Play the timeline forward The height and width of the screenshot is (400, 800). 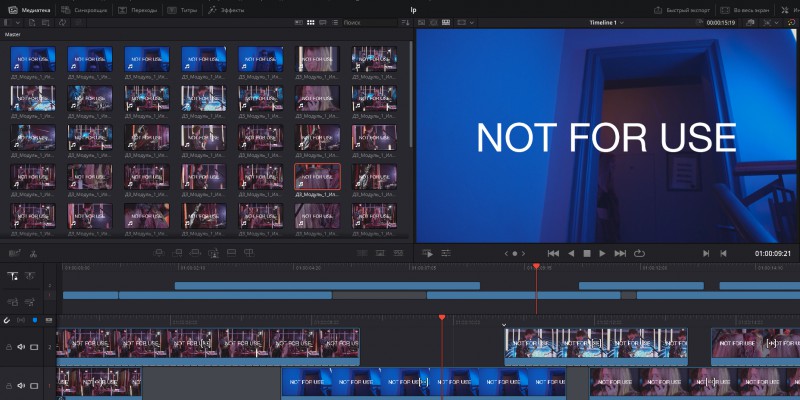pos(603,253)
